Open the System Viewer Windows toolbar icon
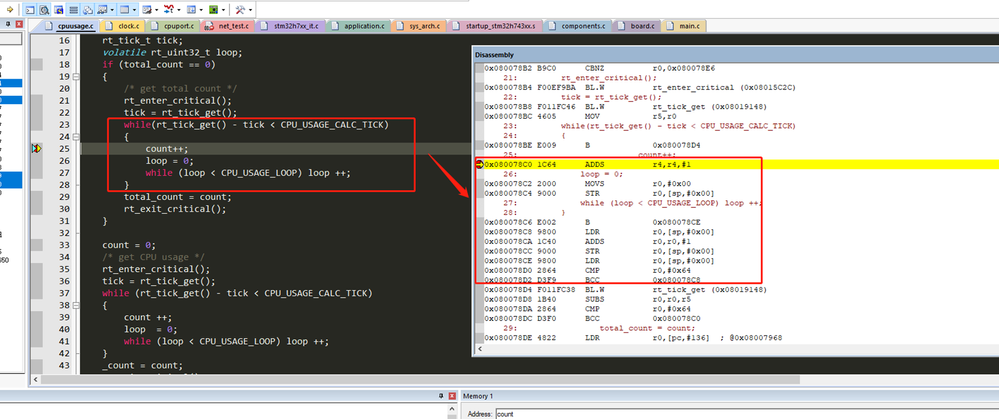Screen dimensions: 999x419 (214, 10)
